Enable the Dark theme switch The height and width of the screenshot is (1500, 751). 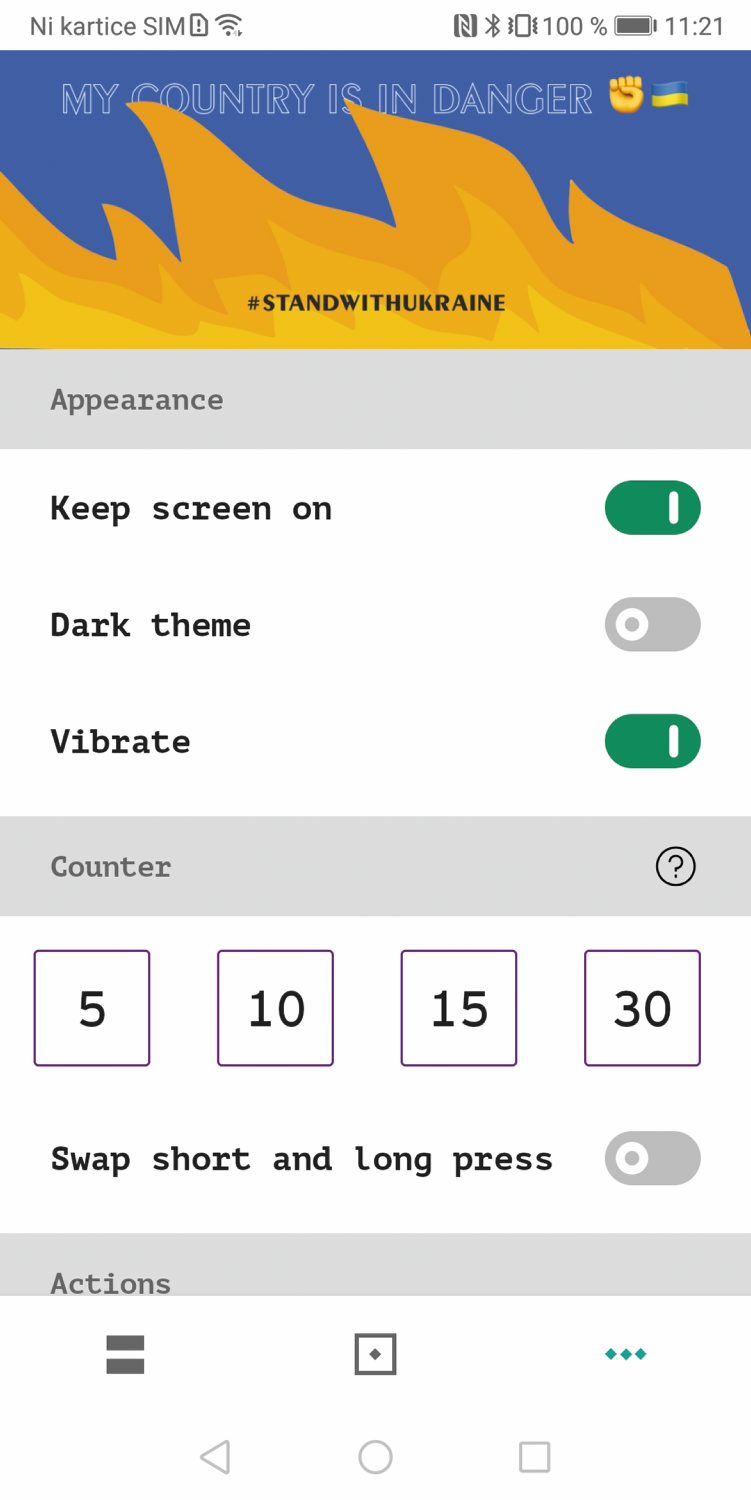[x=652, y=625]
